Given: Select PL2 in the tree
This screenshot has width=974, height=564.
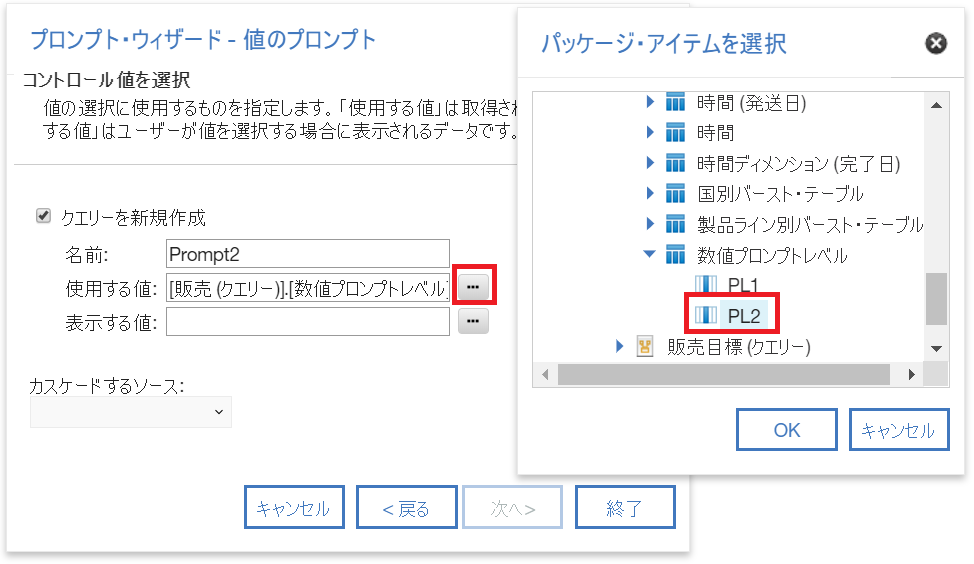Looking at the screenshot, I should (x=744, y=316).
